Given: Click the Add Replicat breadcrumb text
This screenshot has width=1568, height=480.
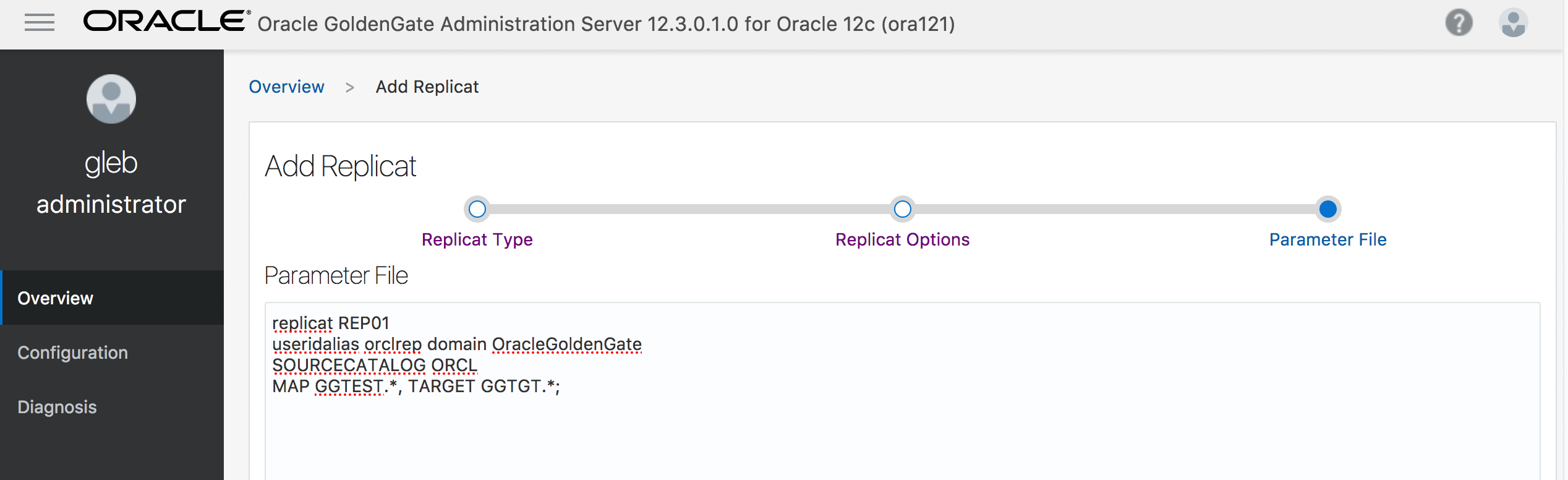Looking at the screenshot, I should (427, 87).
